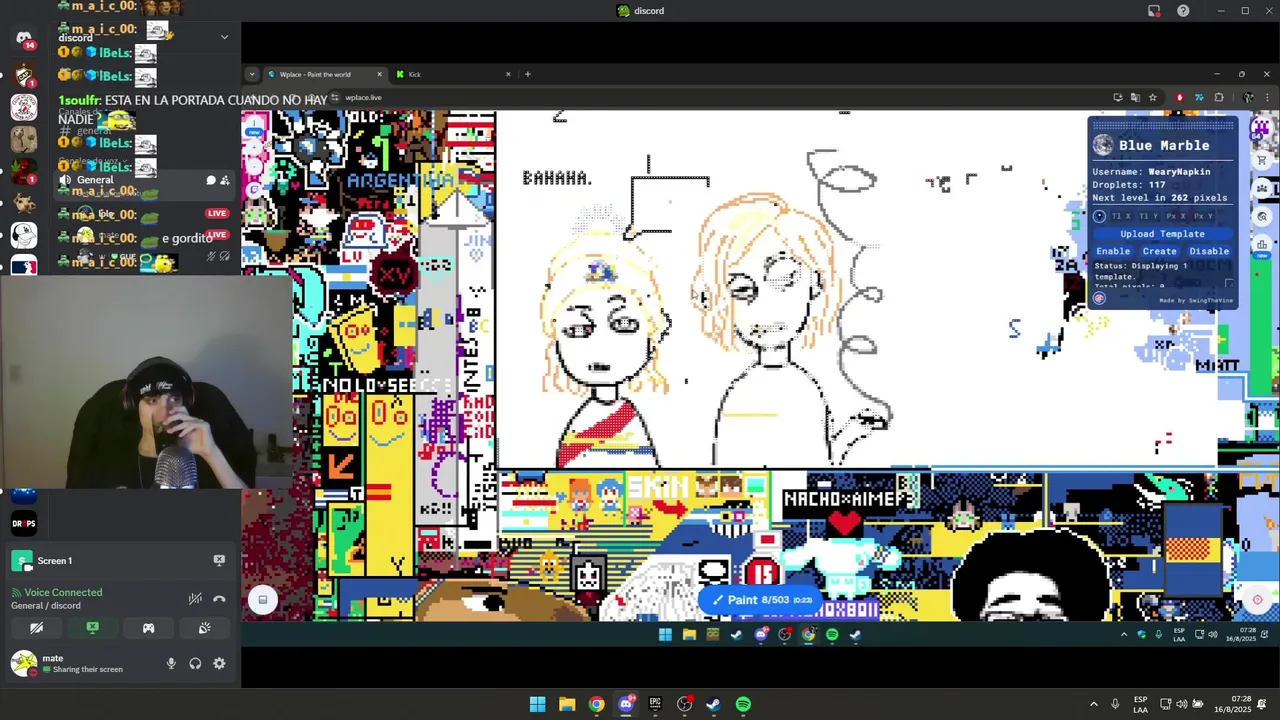
Task: Open Google Chrome on main taskbar
Action: click(596, 704)
